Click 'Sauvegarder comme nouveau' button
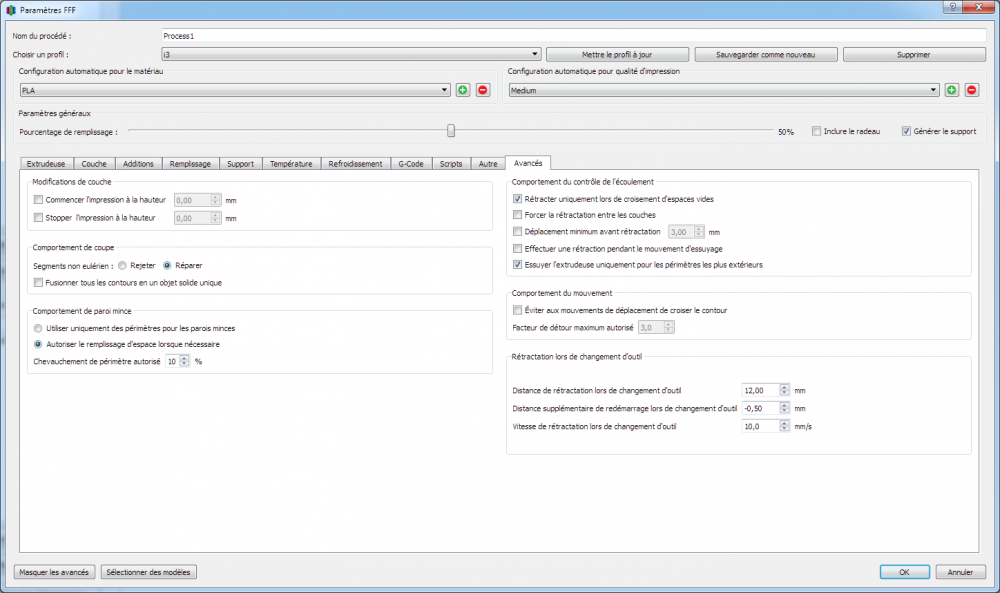 [x=765, y=54]
